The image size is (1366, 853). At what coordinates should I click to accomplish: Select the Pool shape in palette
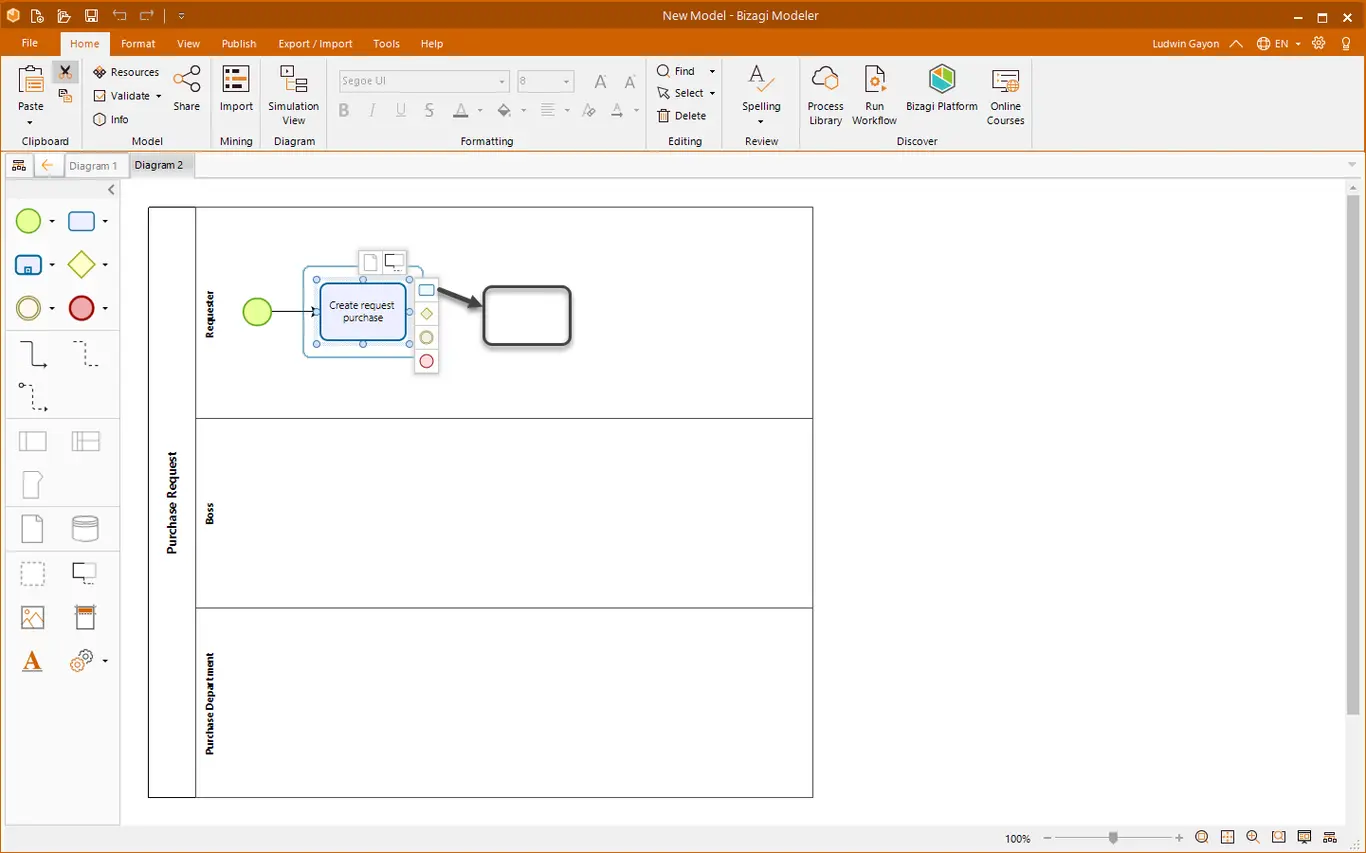(33, 441)
